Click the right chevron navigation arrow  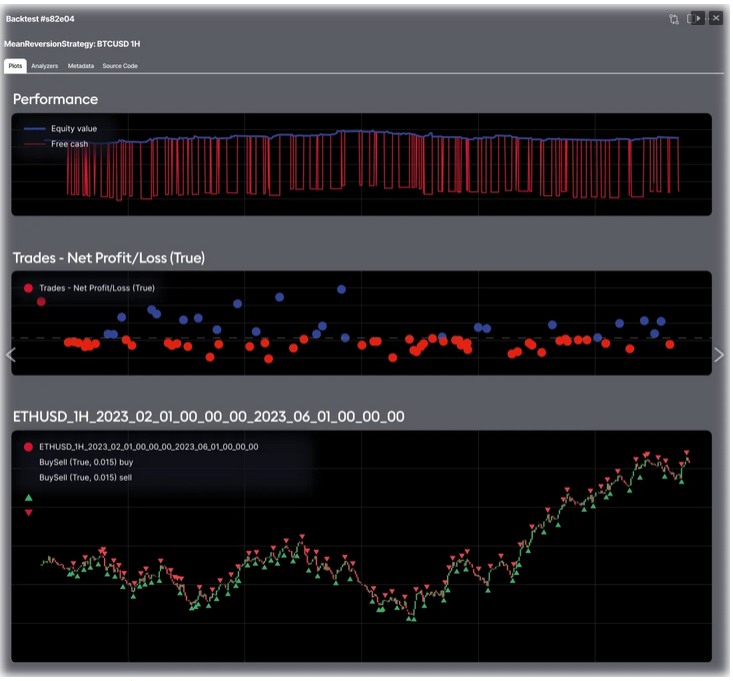click(720, 354)
